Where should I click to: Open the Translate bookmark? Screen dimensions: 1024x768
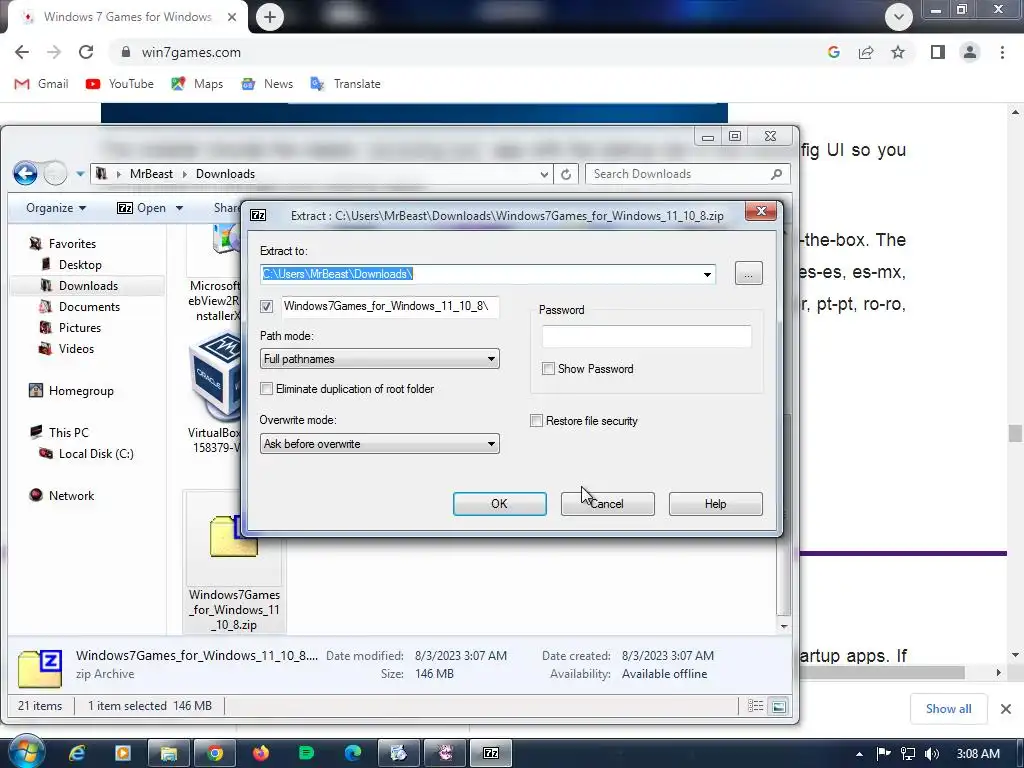[x=345, y=84]
